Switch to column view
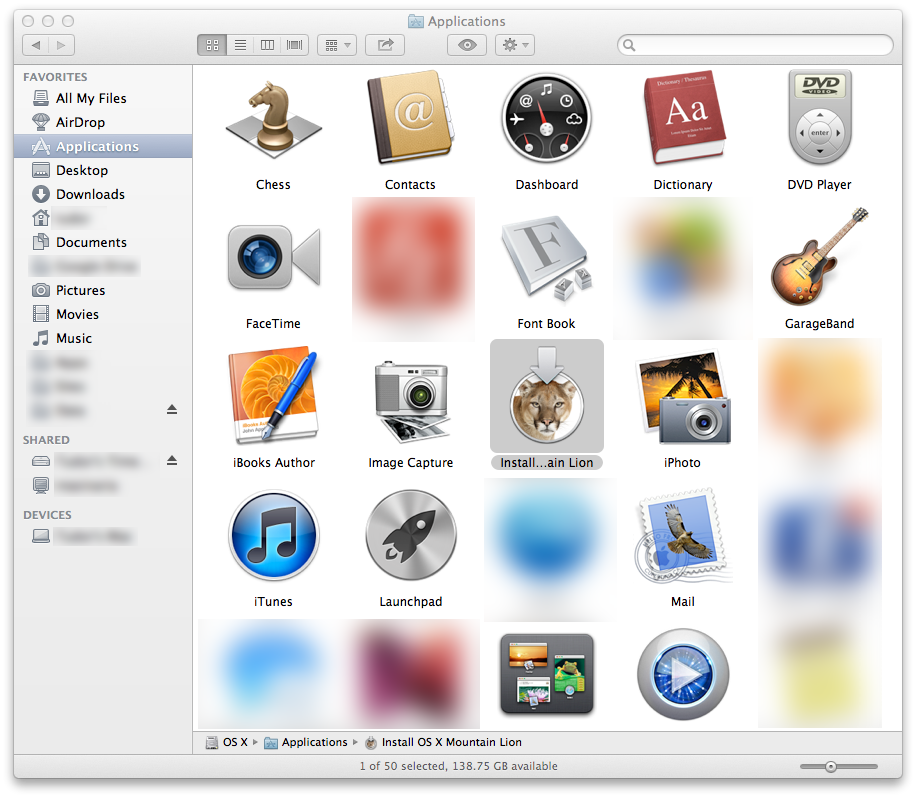The width and height of the screenshot is (916, 798). pyautogui.click(x=268, y=45)
